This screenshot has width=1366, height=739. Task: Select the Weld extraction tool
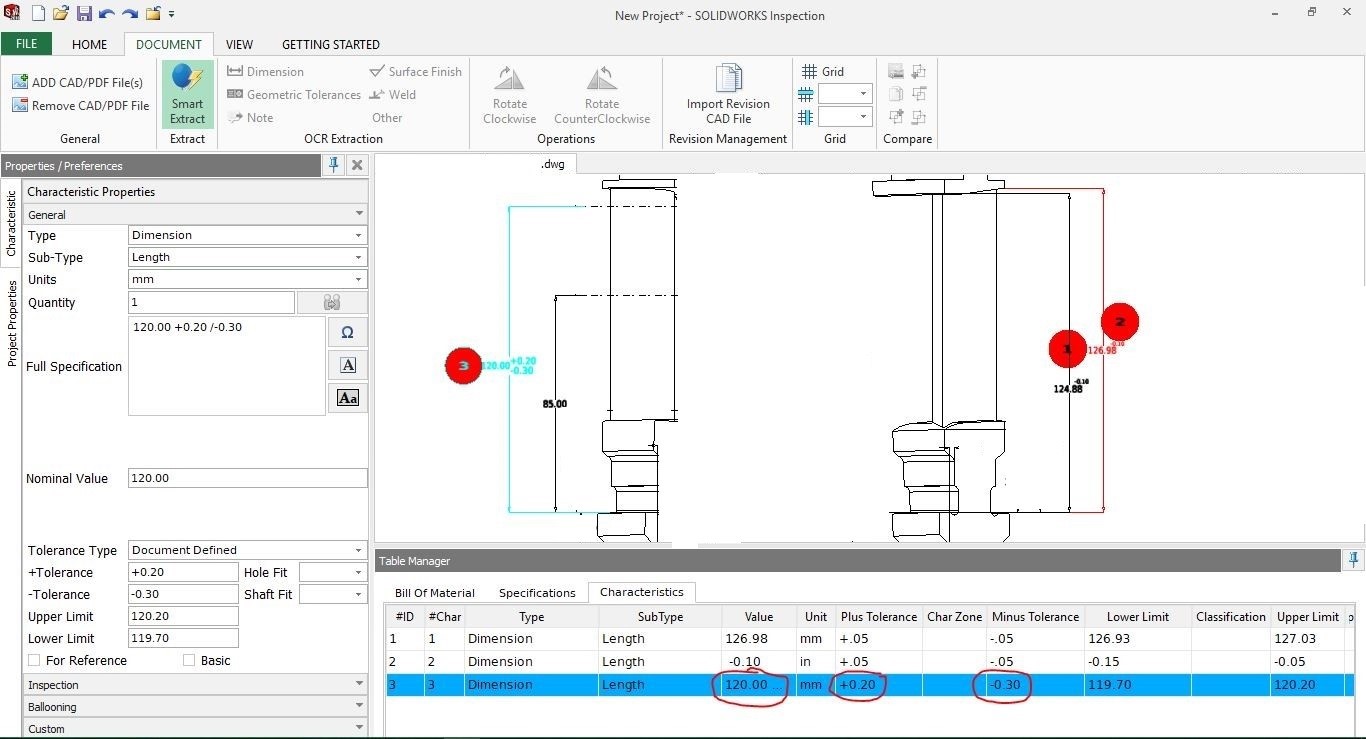392,94
